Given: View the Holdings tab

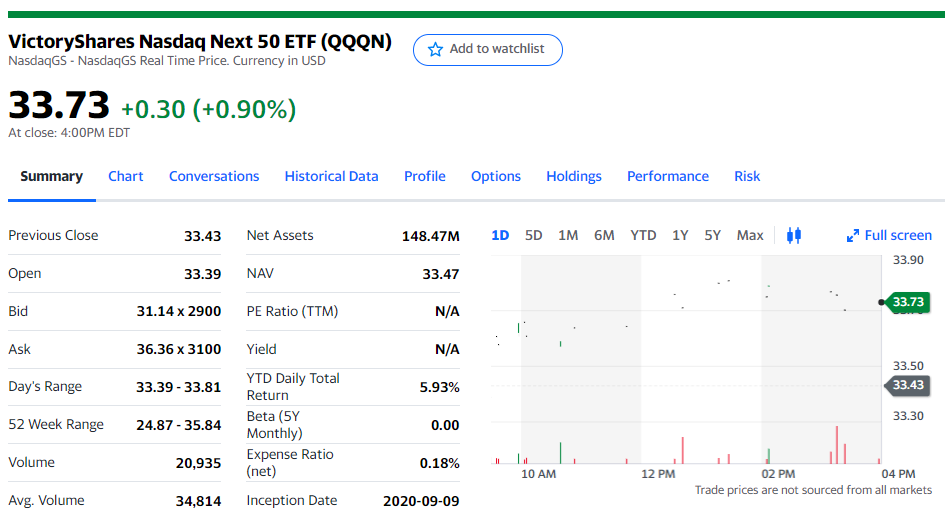Looking at the screenshot, I should [x=574, y=176].
